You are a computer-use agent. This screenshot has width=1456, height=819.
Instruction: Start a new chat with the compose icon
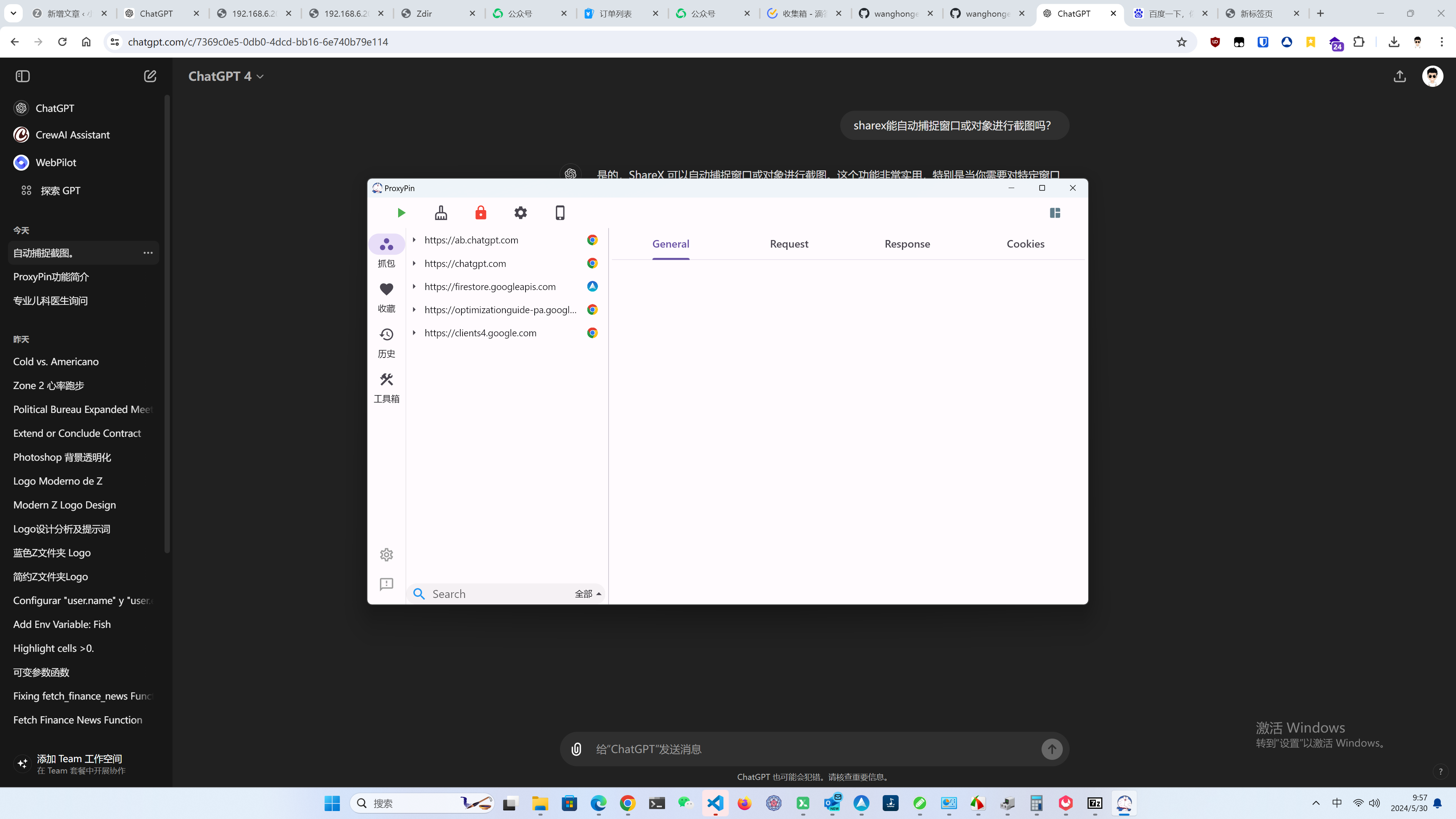(150, 76)
